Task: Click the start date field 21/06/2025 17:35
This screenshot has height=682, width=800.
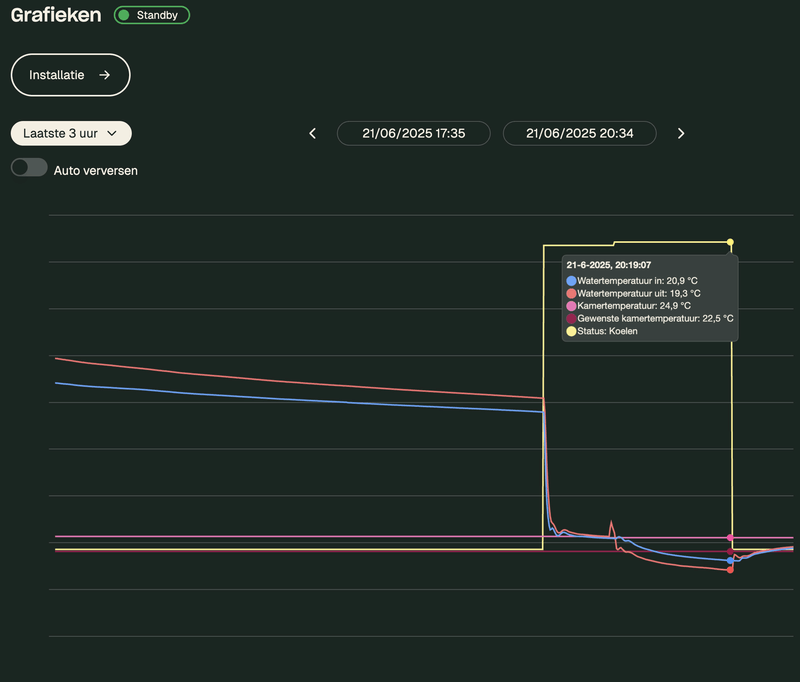Action: pyautogui.click(x=413, y=133)
